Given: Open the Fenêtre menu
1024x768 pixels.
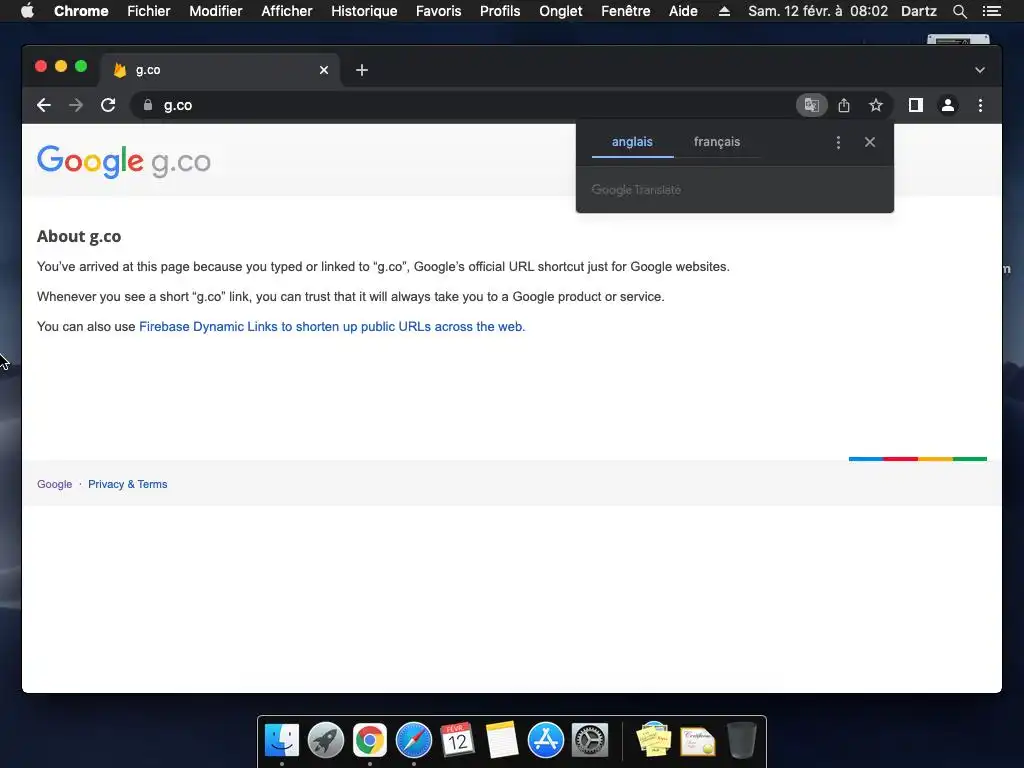Looking at the screenshot, I should coord(625,11).
